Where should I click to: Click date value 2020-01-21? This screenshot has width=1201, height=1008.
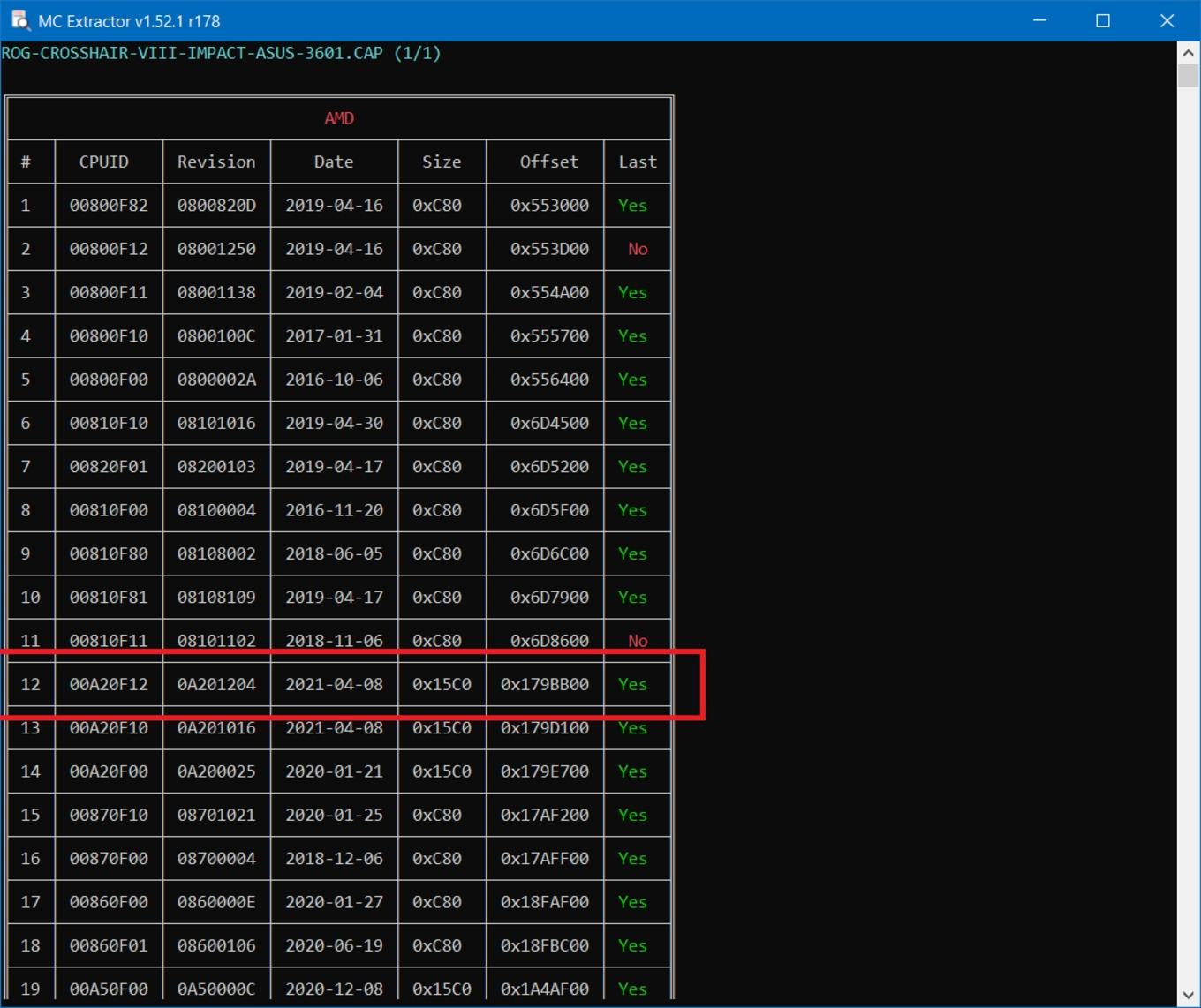334,771
